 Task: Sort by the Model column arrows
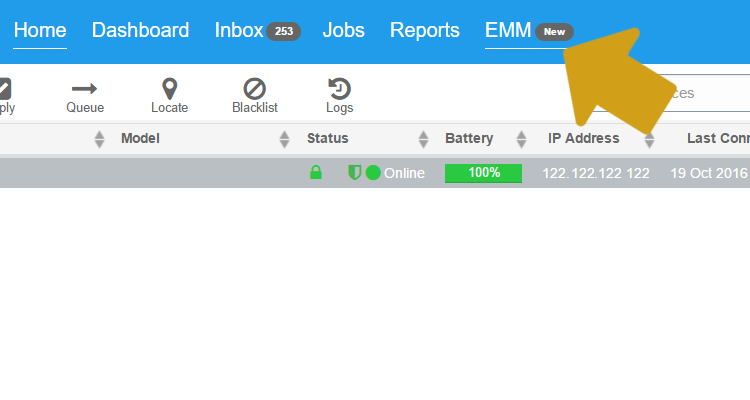point(285,139)
